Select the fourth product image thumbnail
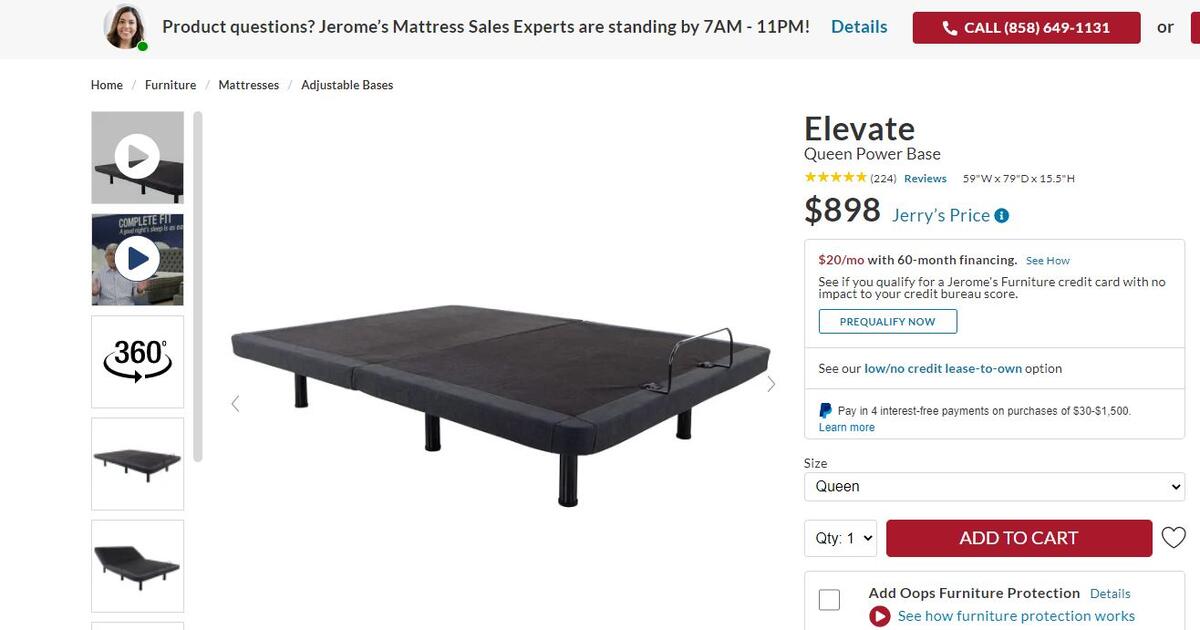The height and width of the screenshot is (630, 1200). 137,463
